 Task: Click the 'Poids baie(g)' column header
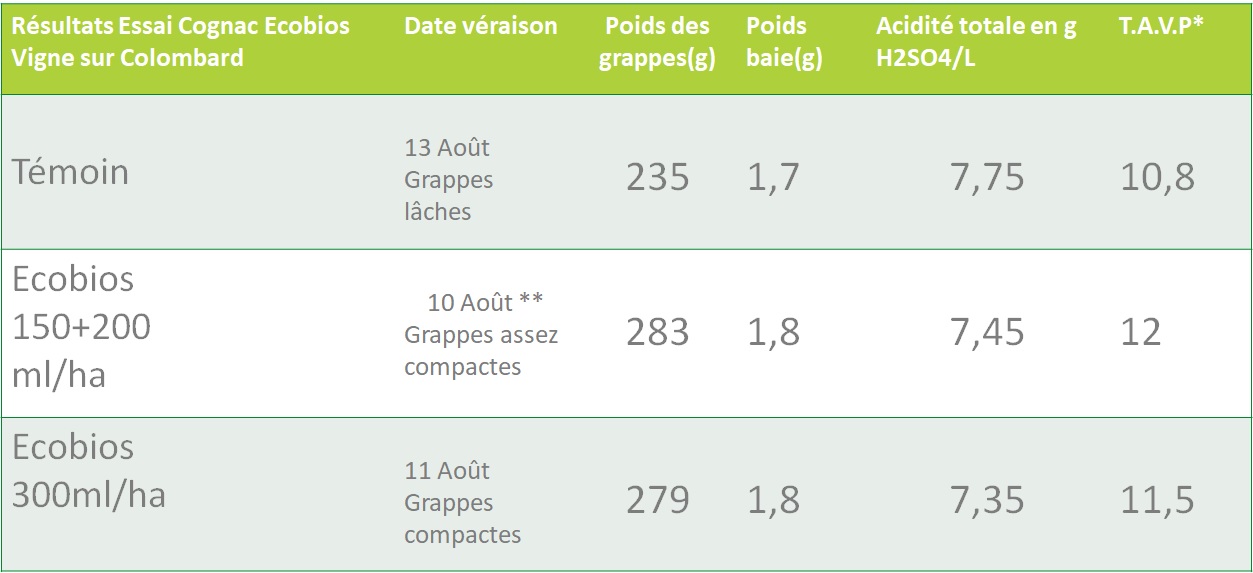(x=784, y=42)
